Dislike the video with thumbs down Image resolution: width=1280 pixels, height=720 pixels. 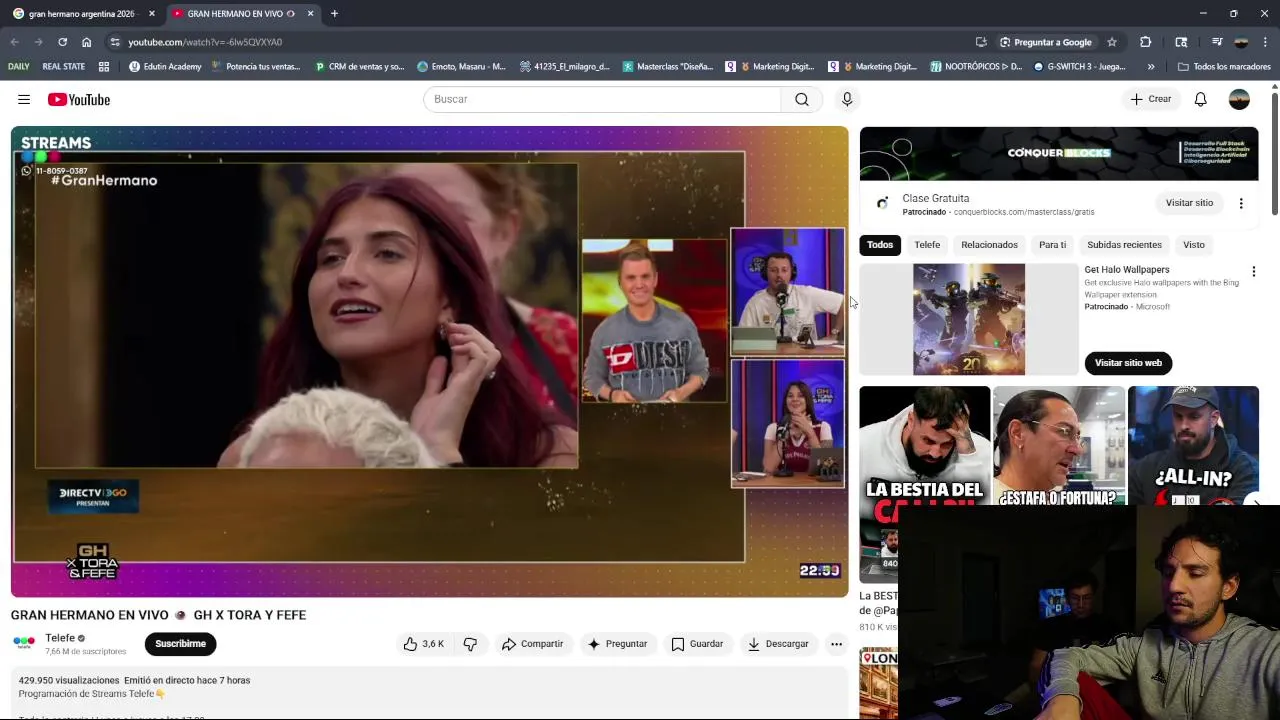click(470, 644)
